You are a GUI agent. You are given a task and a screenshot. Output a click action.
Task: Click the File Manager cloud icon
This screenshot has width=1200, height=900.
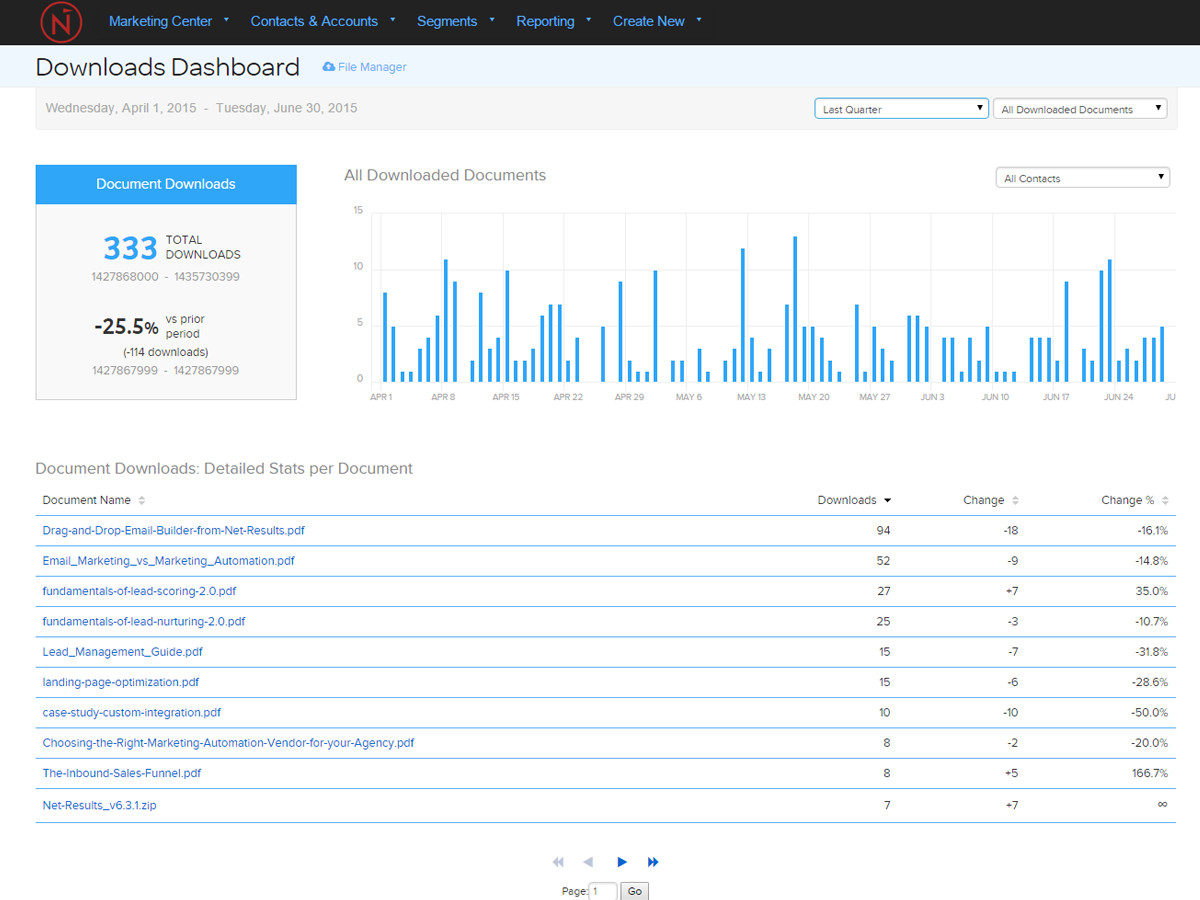click(328, 67)
